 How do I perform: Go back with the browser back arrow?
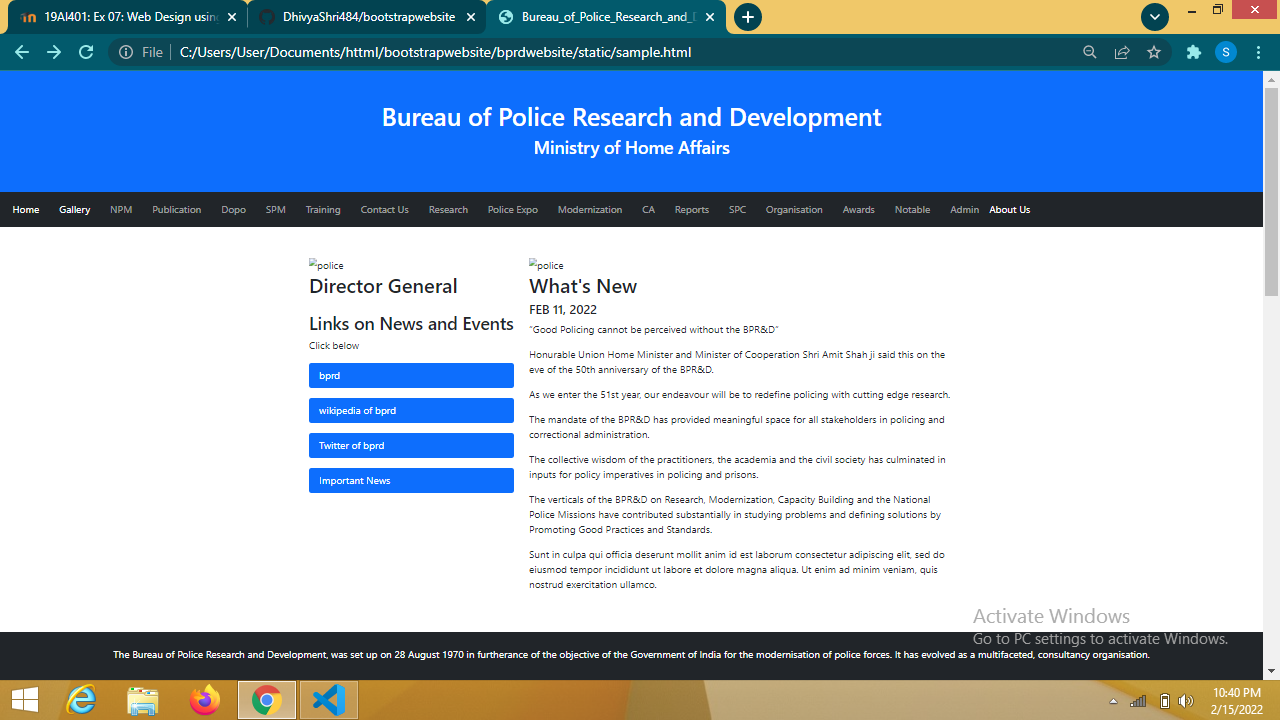[22, 52]
